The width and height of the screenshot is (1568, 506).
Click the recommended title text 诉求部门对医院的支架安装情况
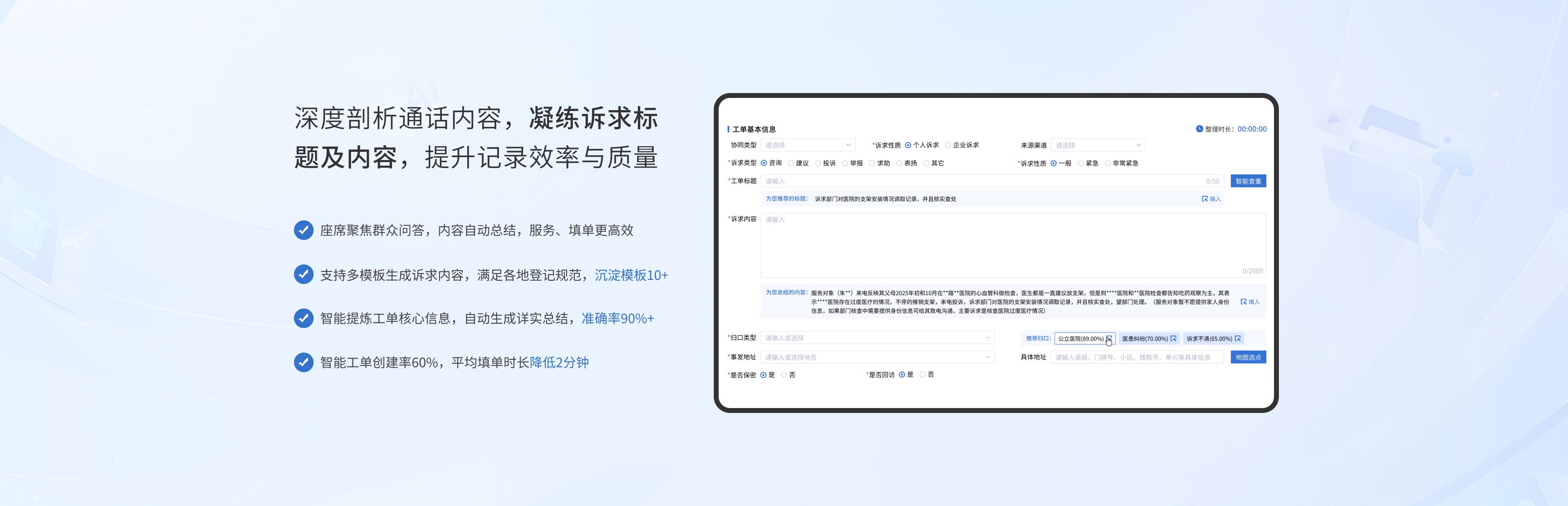pyautogui.click(x=886, y=199)
